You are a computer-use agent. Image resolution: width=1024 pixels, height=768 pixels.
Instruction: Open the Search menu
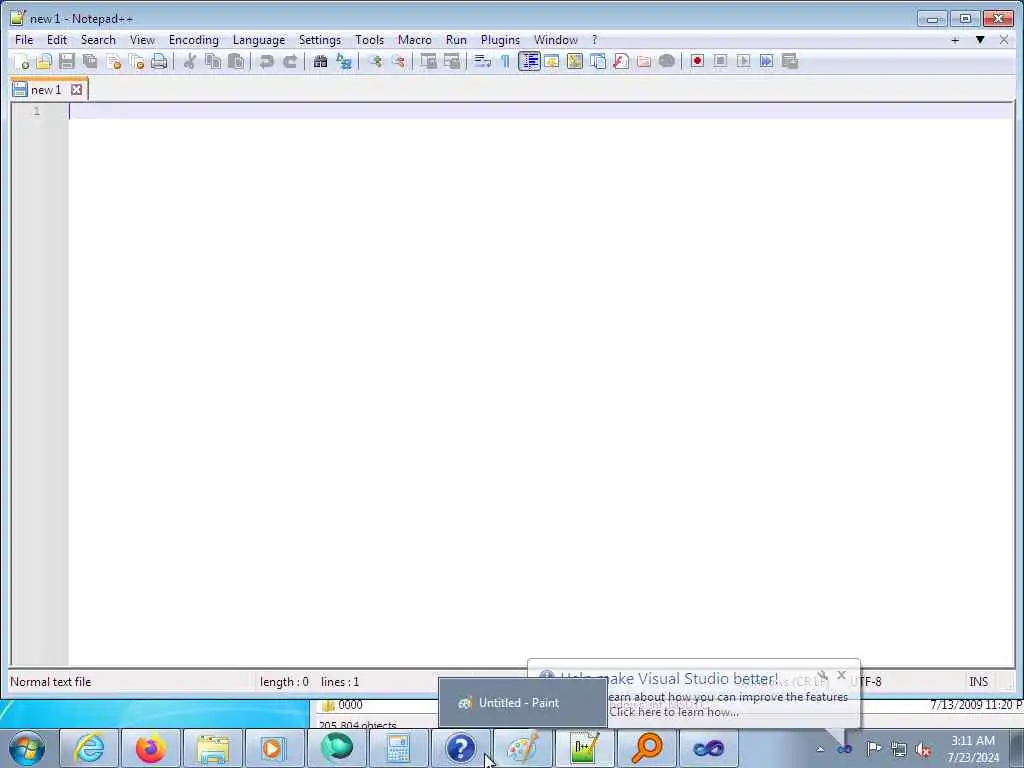pos(98,40)
